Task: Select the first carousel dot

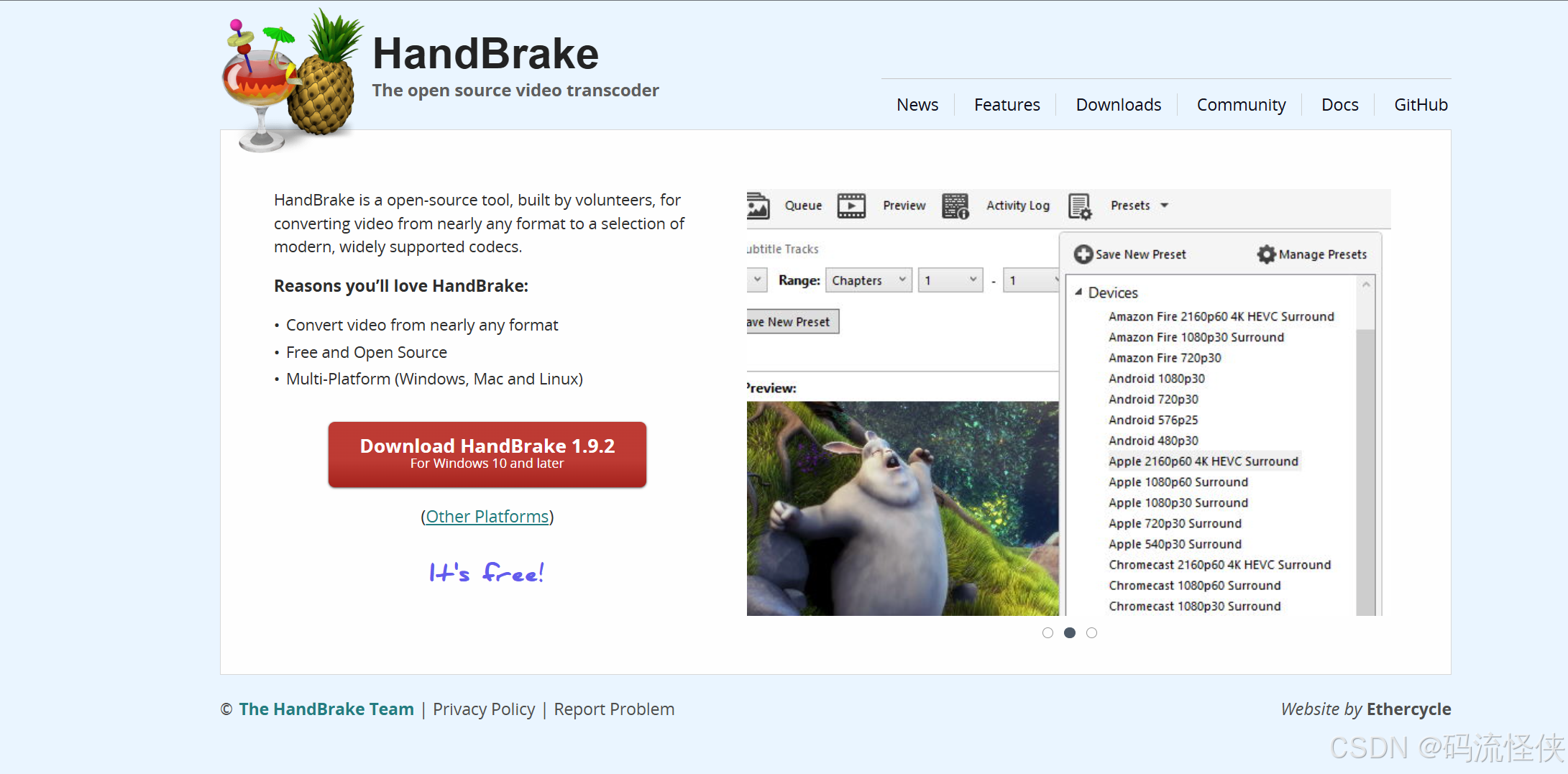Action: [1047, 632]
